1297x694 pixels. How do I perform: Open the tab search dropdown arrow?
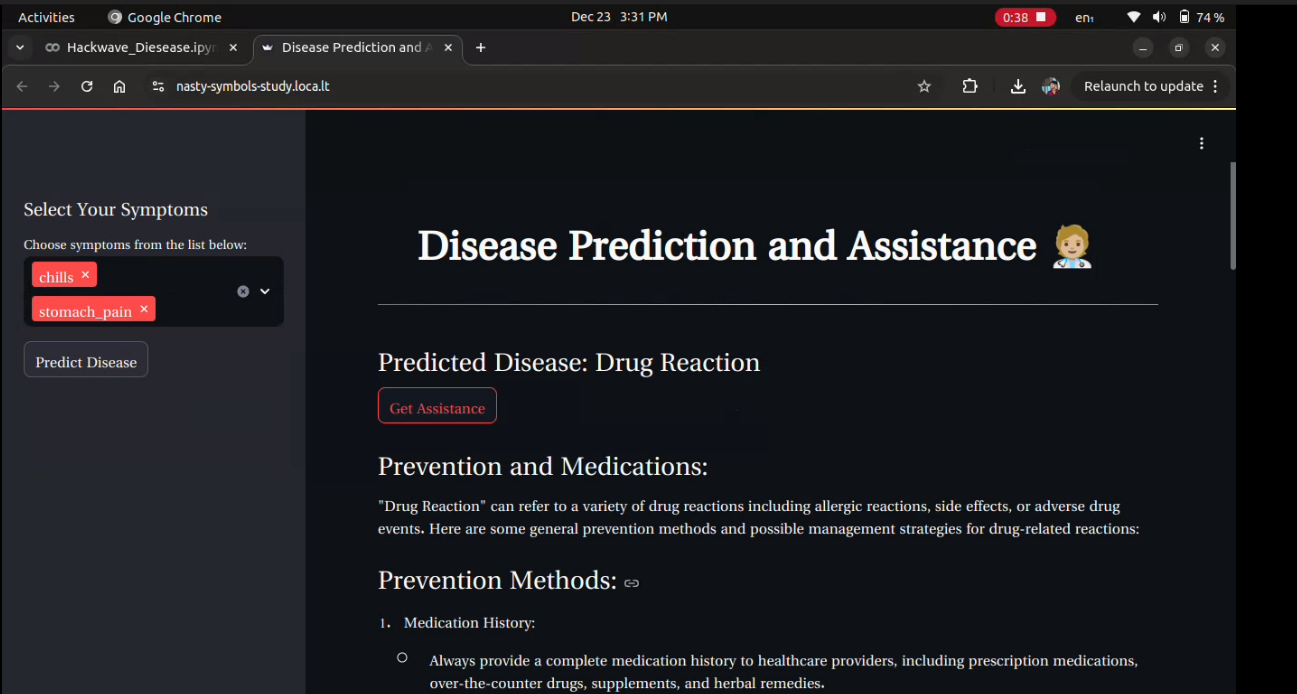tap(19, 47)
